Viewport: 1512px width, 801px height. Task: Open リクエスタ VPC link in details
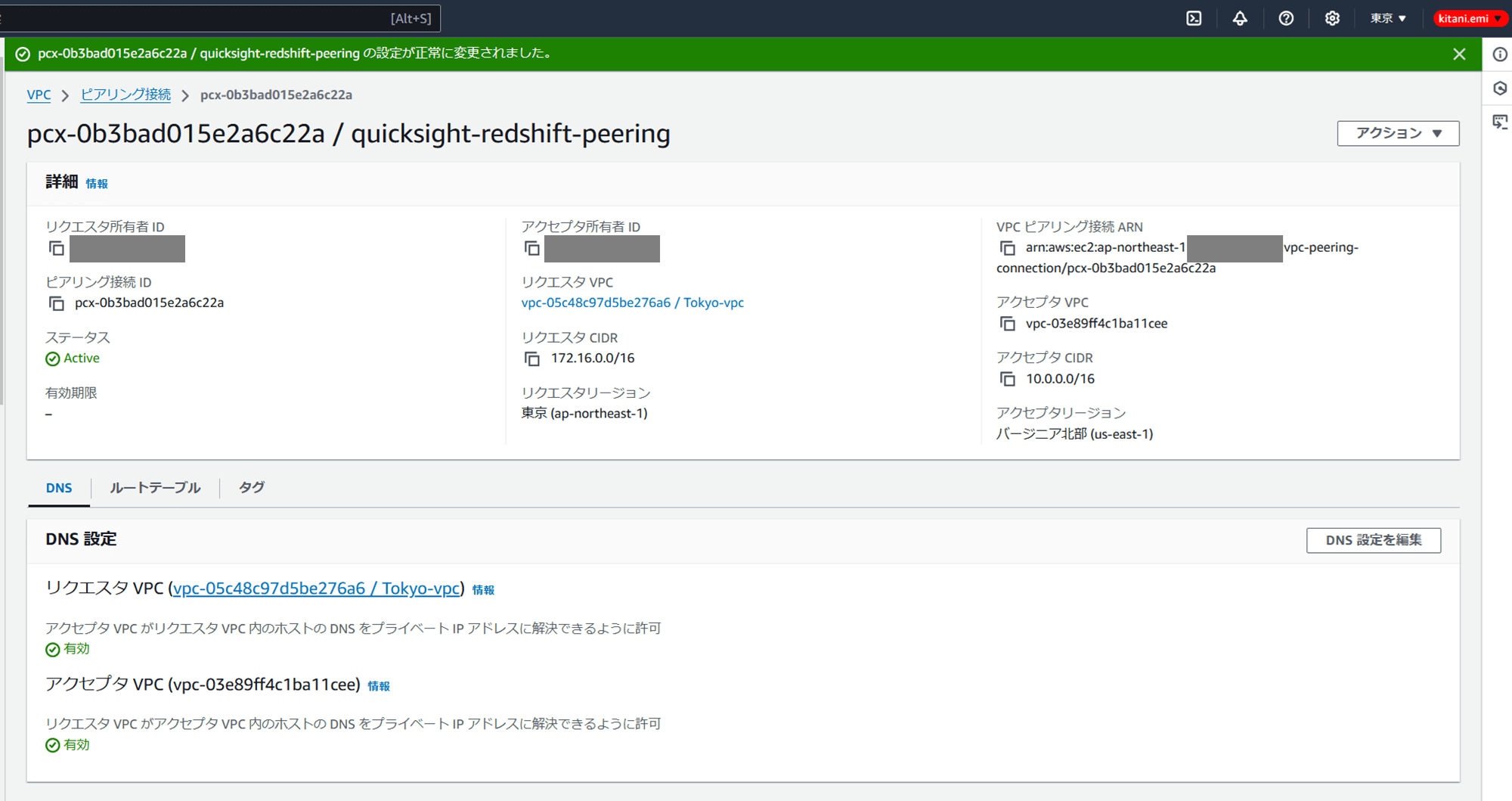[632, 303]
